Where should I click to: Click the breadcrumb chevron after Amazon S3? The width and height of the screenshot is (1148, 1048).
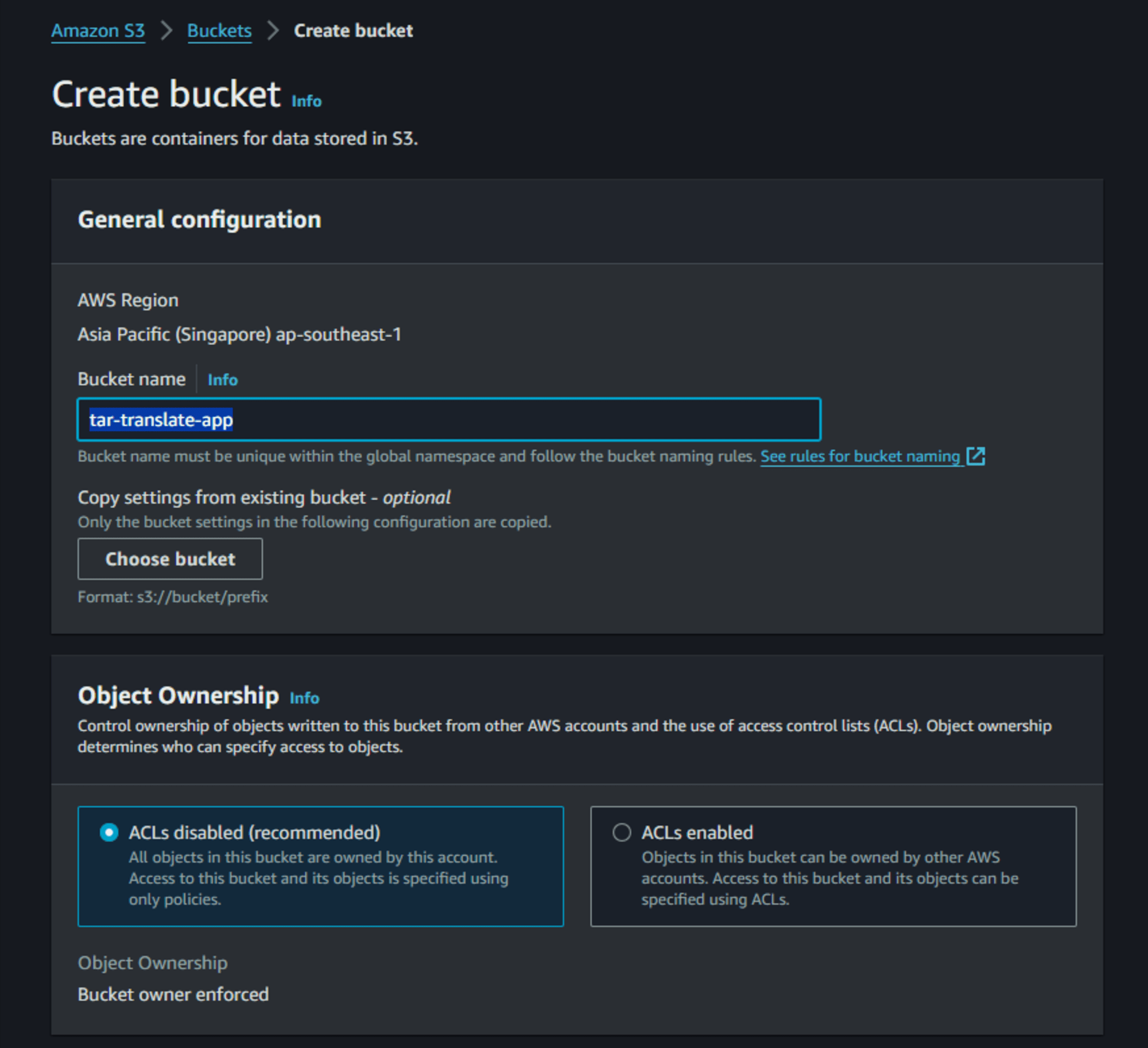166,30
